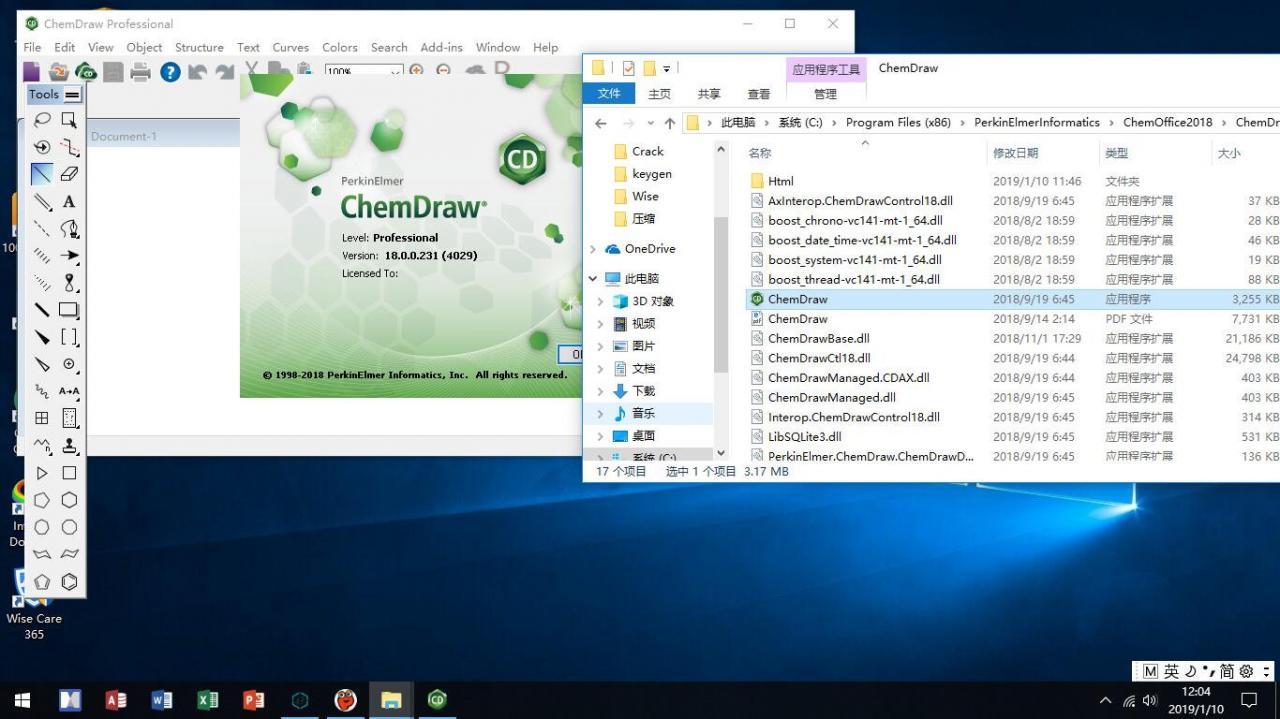Open the Colors menu
The width and height of the screenshot is (1280, 719).
click(339, 47)
